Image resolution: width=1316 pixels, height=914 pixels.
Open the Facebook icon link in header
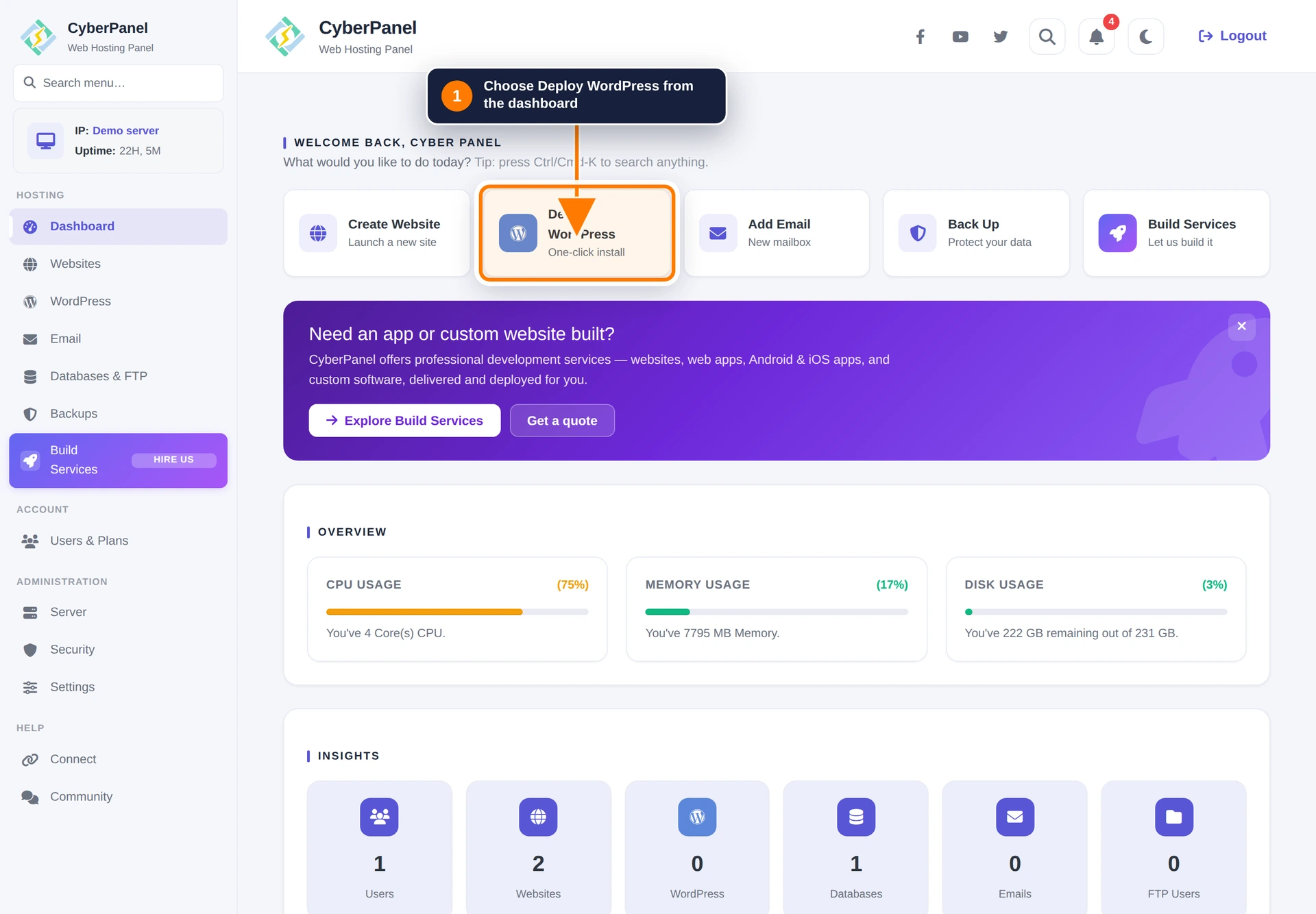point(921,36)
